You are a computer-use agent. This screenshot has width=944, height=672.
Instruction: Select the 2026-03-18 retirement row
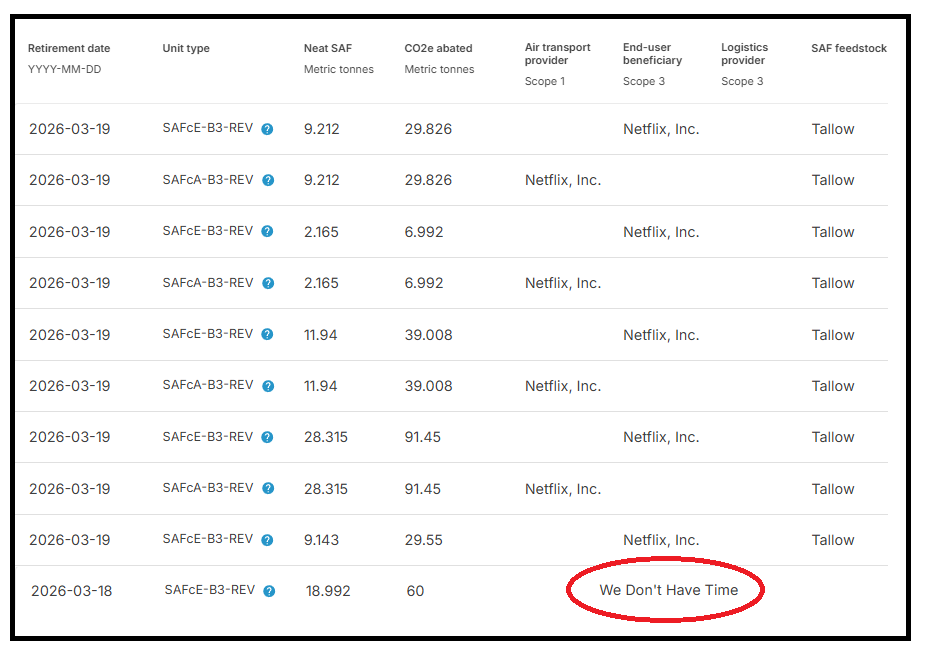[x=69, y=590]
